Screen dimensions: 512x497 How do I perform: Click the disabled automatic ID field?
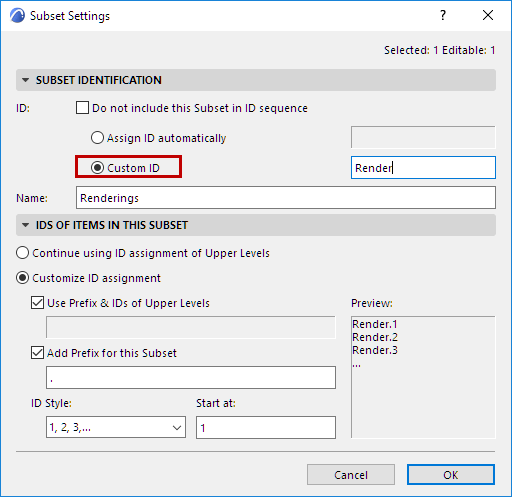click(x=423, y=137)
